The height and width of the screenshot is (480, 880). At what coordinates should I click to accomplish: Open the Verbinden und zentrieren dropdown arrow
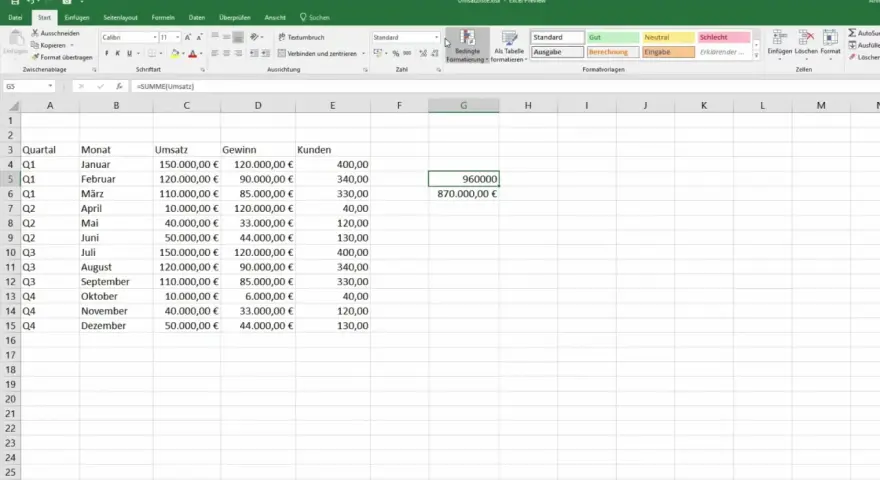coord(363,54)
